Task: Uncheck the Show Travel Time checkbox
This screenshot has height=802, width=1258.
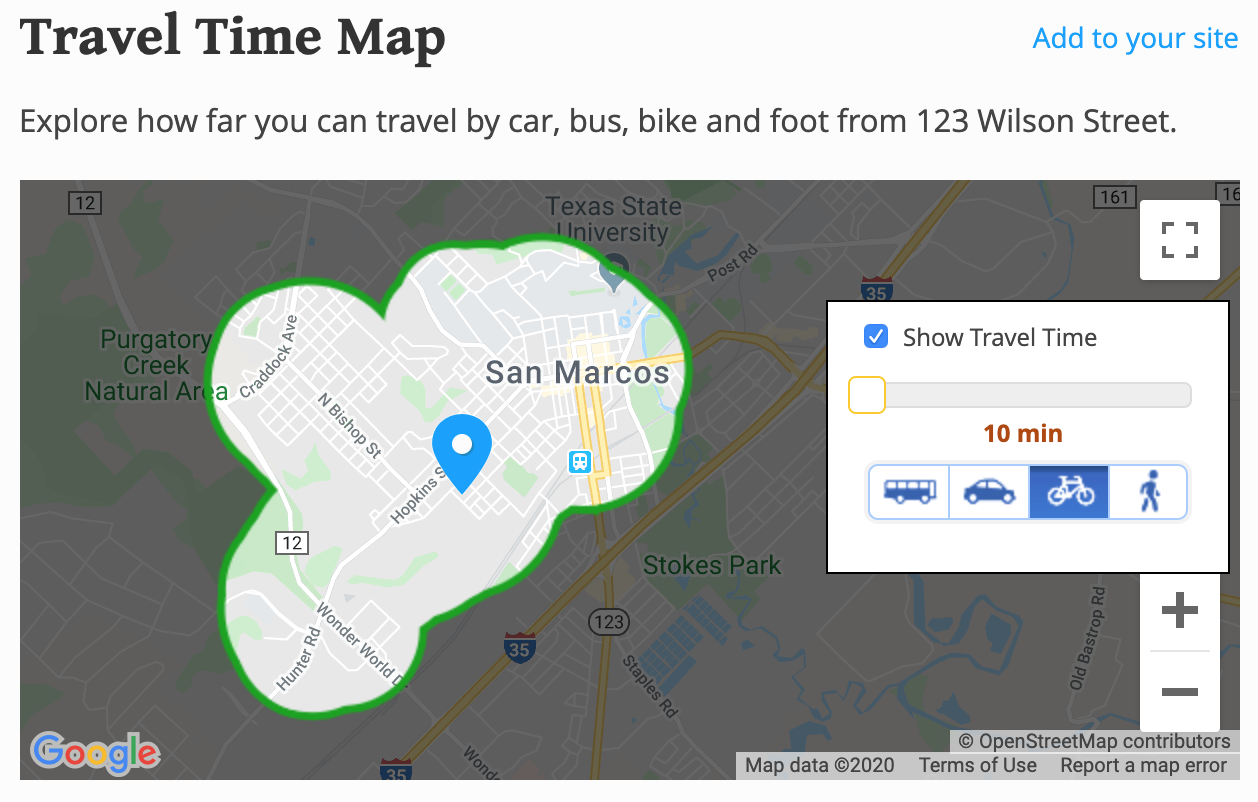Action: 876,337
